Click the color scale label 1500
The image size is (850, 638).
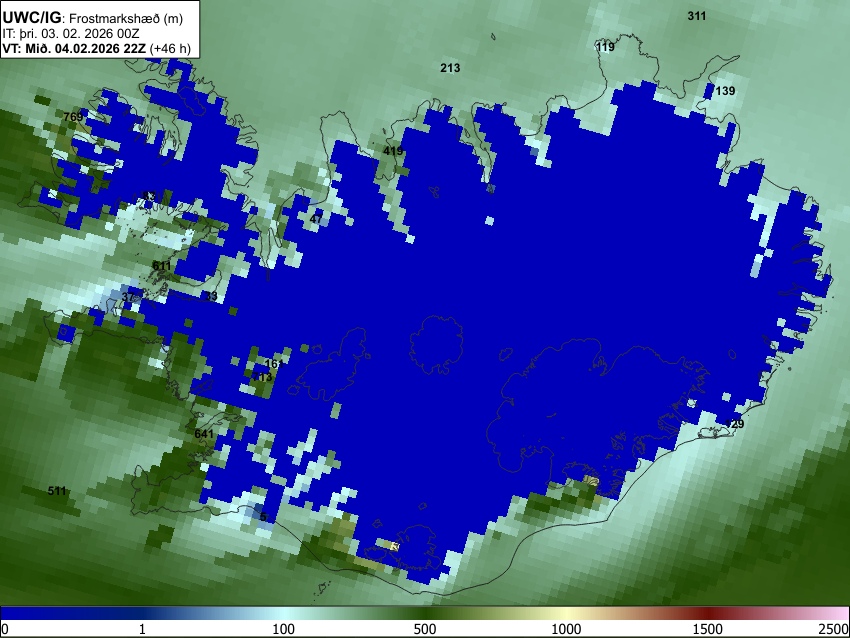click(x=708, y=629)
